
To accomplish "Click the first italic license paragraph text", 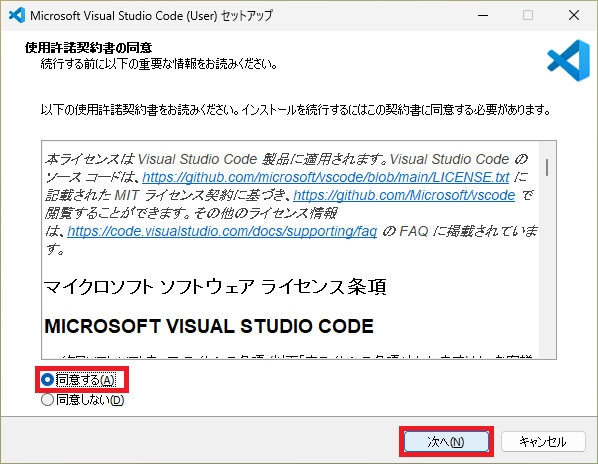I will click(292, 204).
